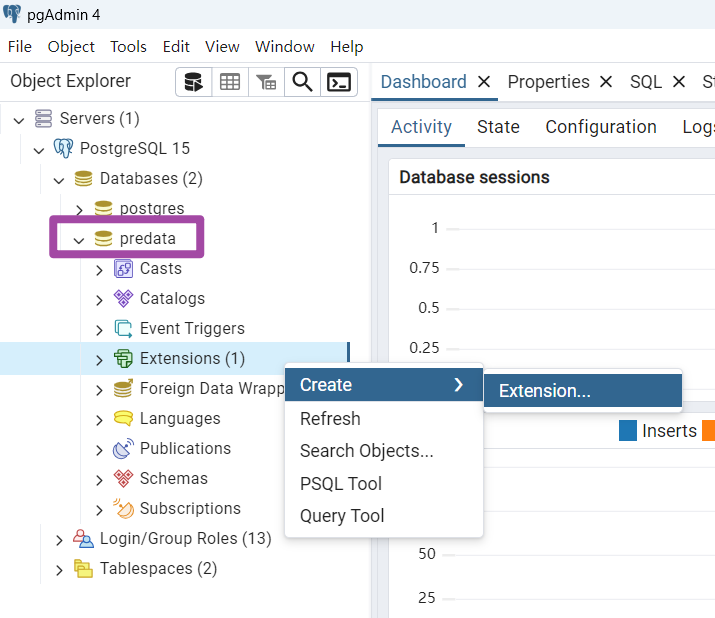Open the Help menu

(347, 47)
